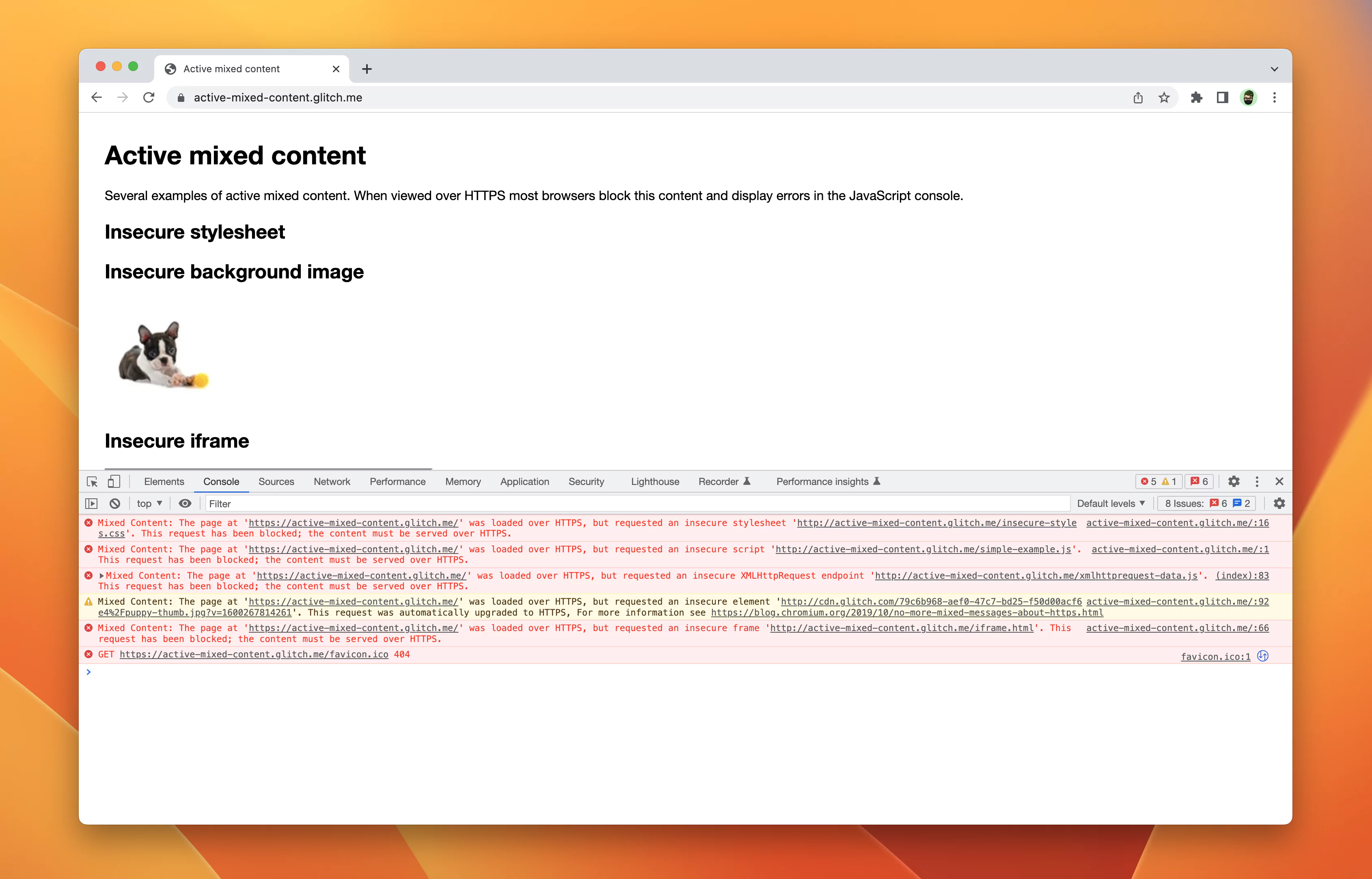Go back with the browser back arrow
The image size is (1372, 879).
97,98
